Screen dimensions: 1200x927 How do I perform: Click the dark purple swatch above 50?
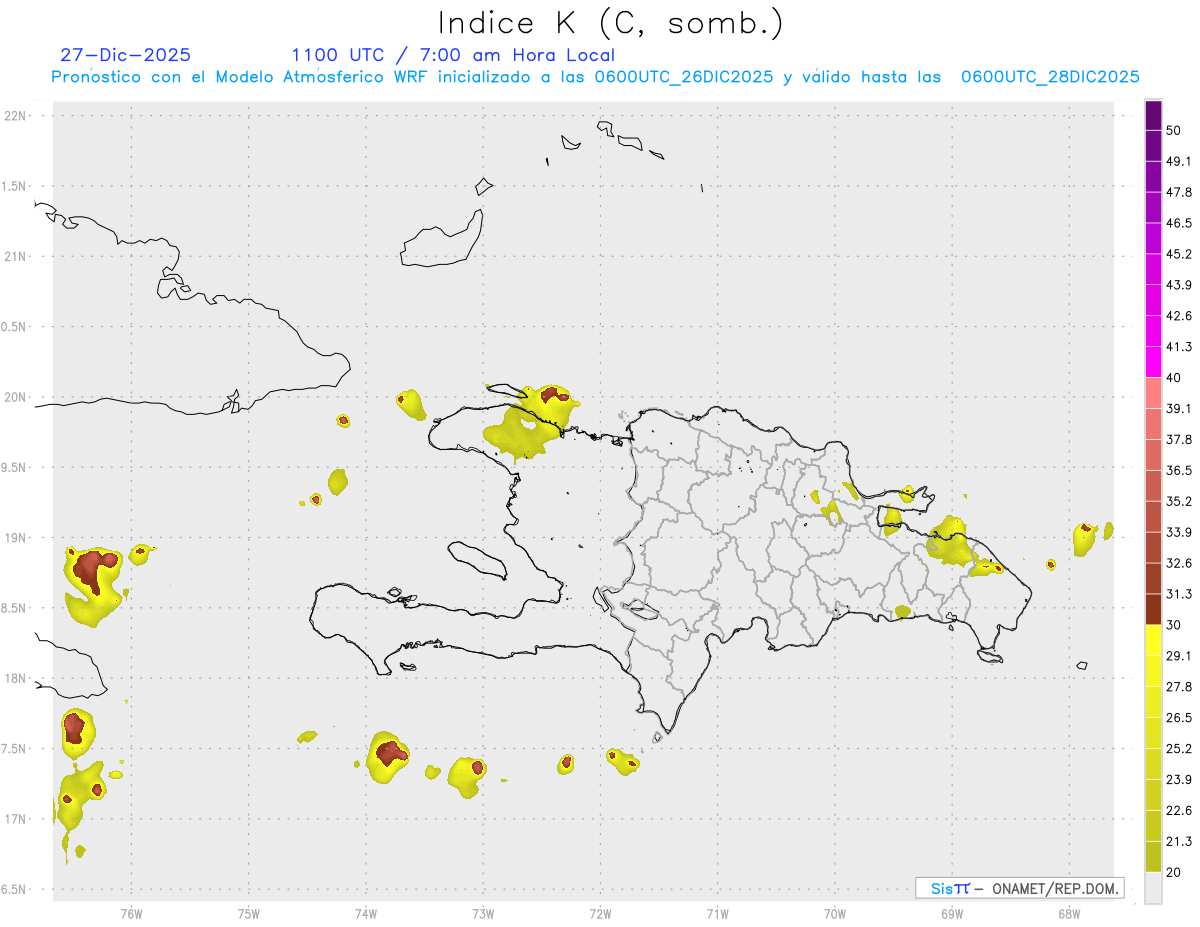click(x=1154, y=116)
